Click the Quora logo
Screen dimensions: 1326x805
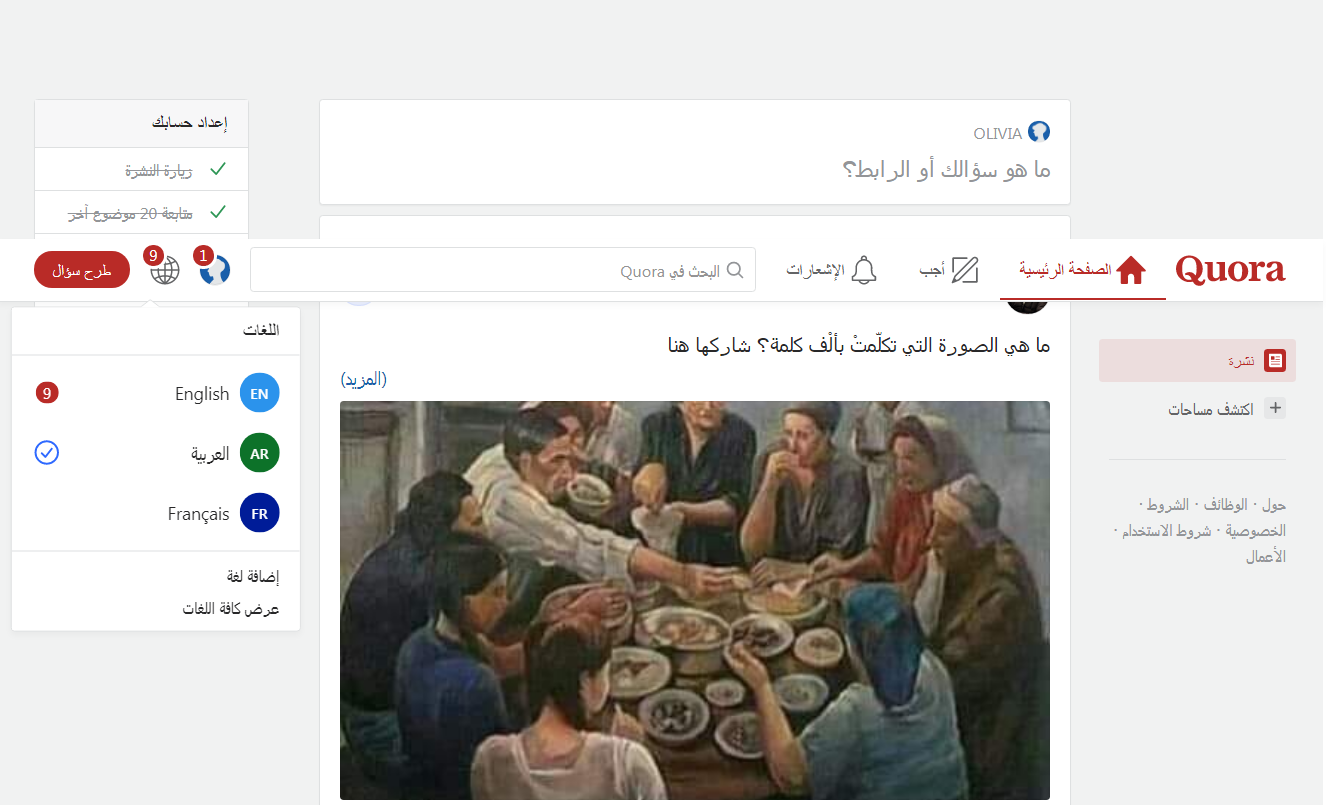[1230, 270]
